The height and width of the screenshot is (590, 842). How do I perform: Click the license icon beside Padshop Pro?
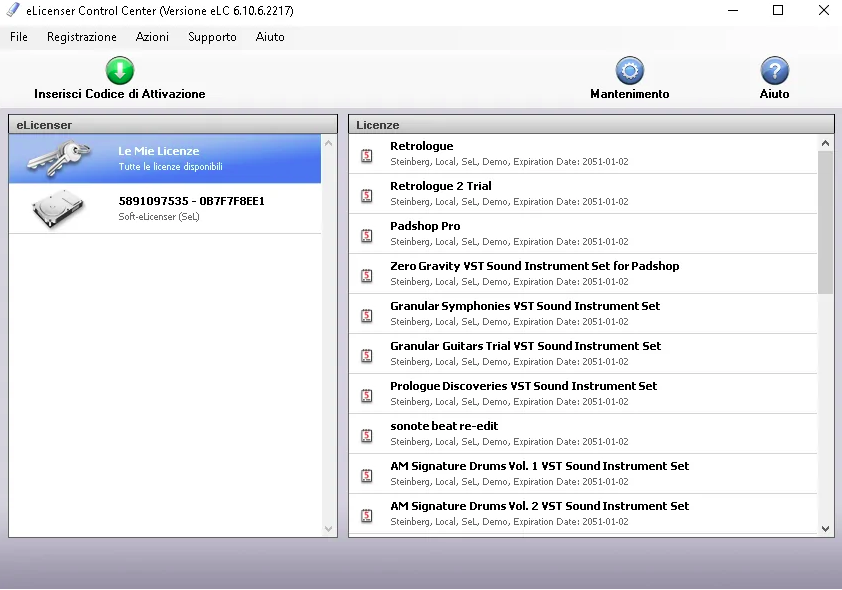click(x=367, y=236)
